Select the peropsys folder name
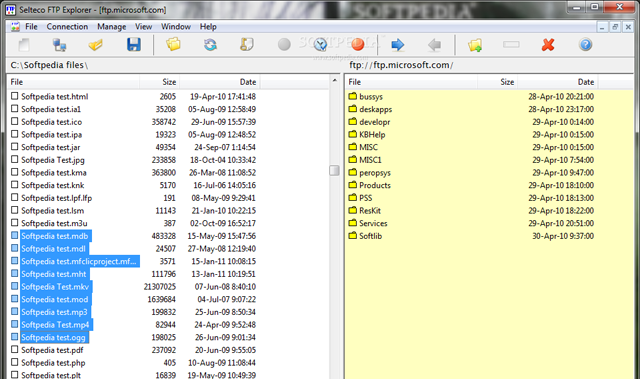This screenshot has width=640, height=379. coord(375,173)
